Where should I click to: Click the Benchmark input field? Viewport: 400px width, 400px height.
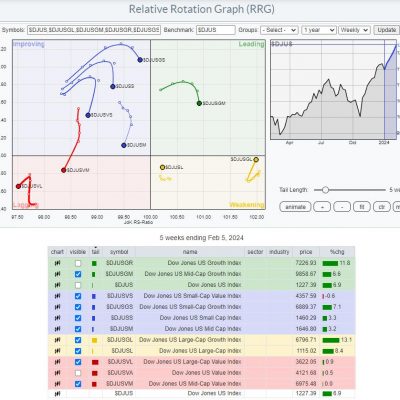pyautogui.click(x=216, y=30)
